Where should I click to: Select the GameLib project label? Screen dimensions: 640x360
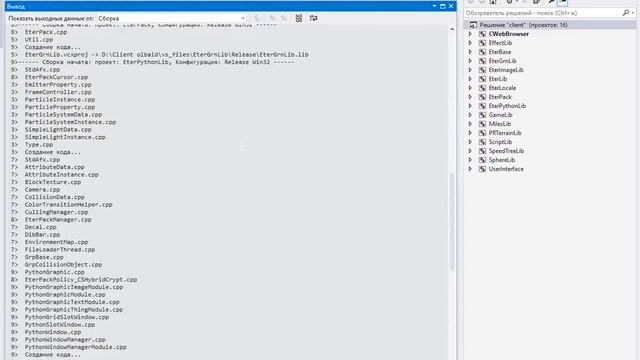click(x=500, y=115)
